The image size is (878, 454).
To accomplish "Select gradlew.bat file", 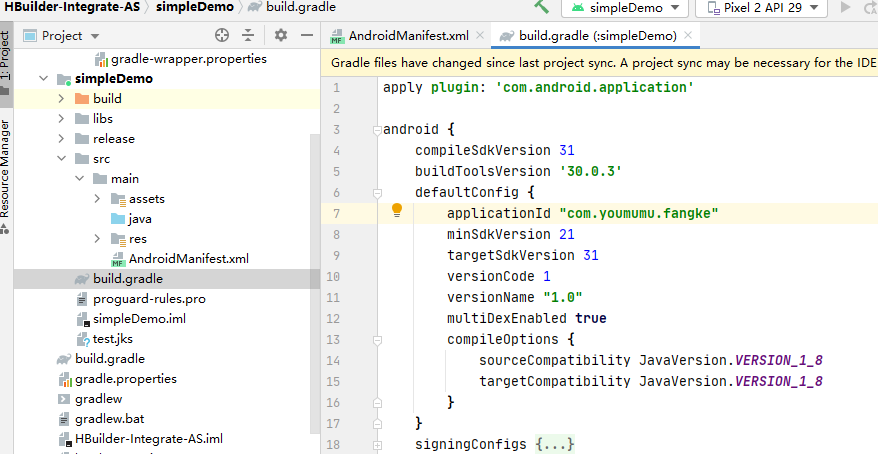I will [109, 419].
